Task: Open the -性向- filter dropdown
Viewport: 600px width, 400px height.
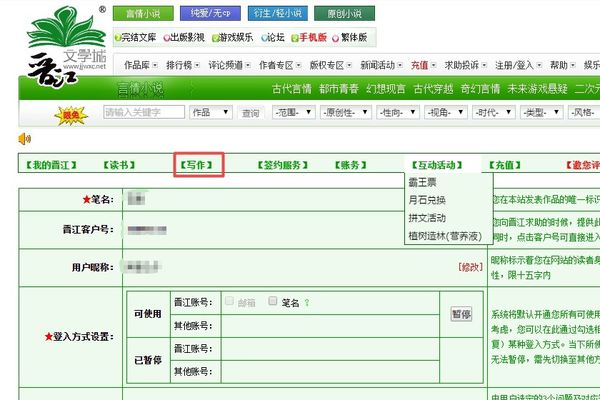Action: pyautogui.click(x=398, y=113)
